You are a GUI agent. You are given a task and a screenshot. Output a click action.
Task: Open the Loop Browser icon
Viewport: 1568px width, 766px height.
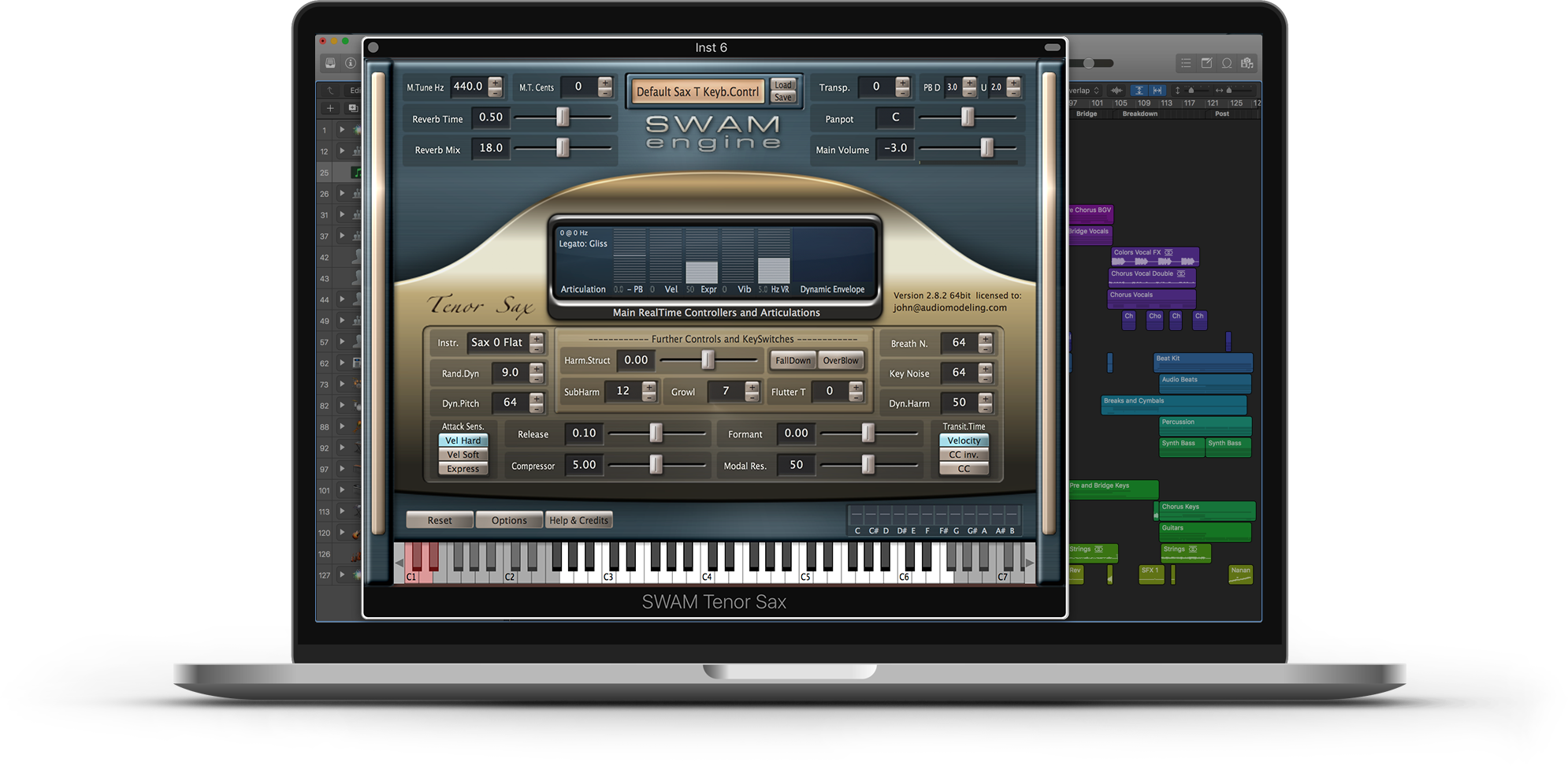(x=1227, y=63)
